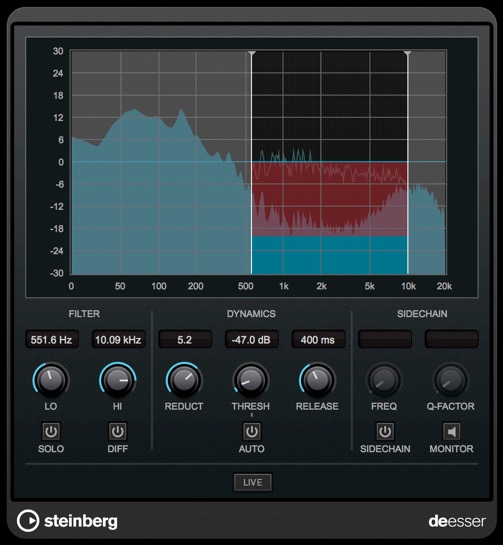
Task: Click the LIVE button
Action: pyautogui.click(x=253, y=482)
